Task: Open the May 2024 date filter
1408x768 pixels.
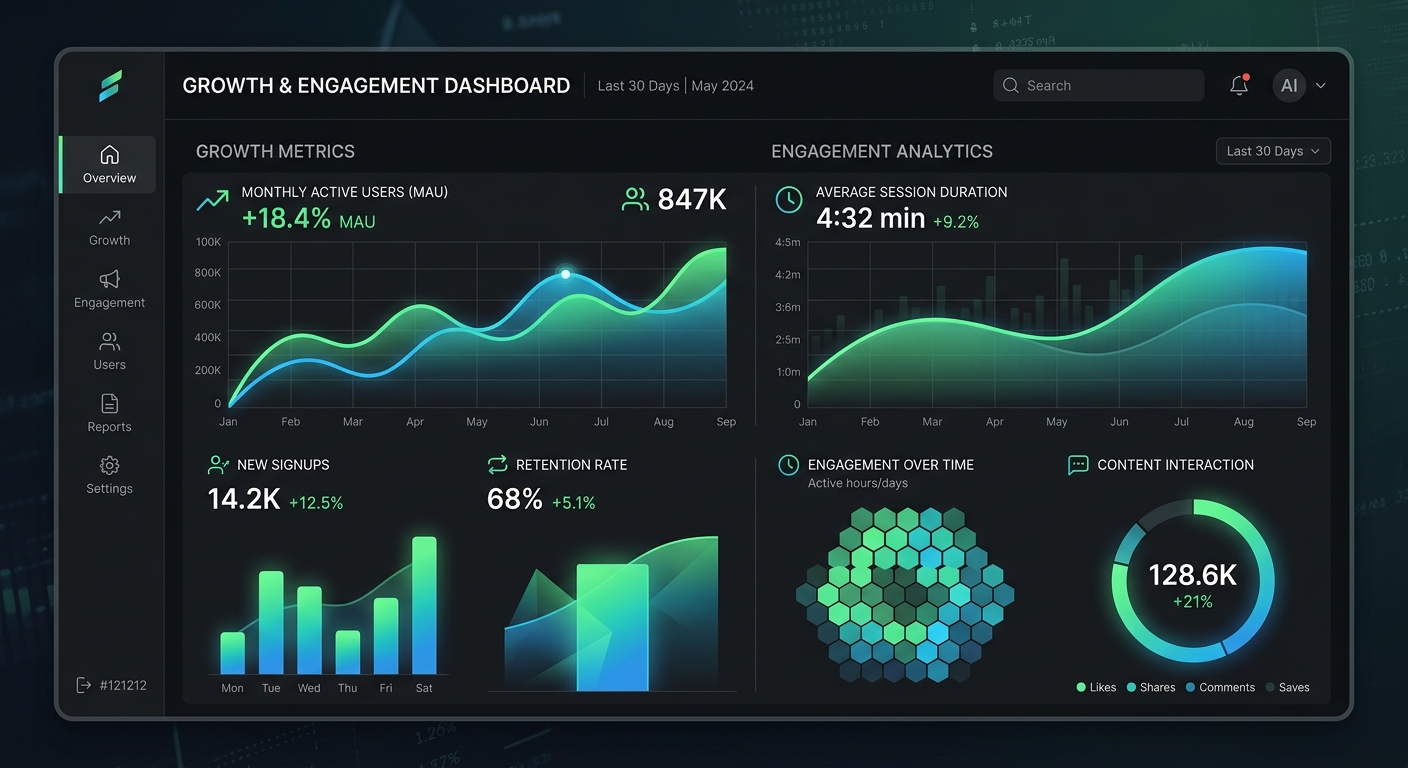Action: (x=722, y=85)
